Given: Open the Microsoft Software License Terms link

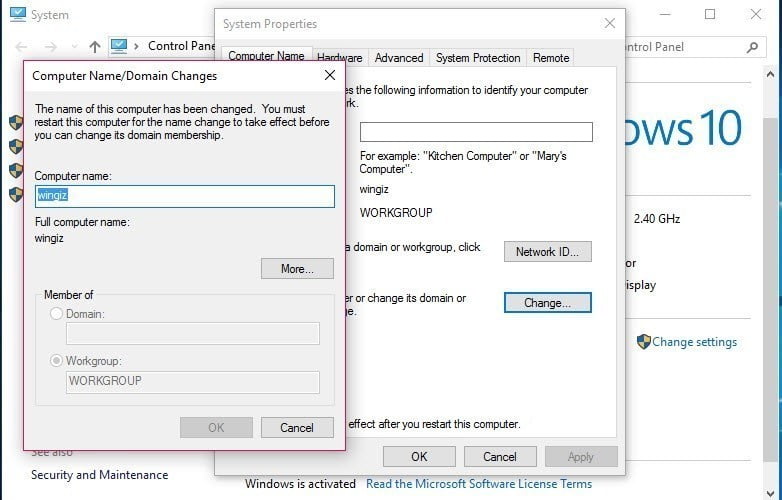Looking at the screenshot, I should (x=479, y=484).
